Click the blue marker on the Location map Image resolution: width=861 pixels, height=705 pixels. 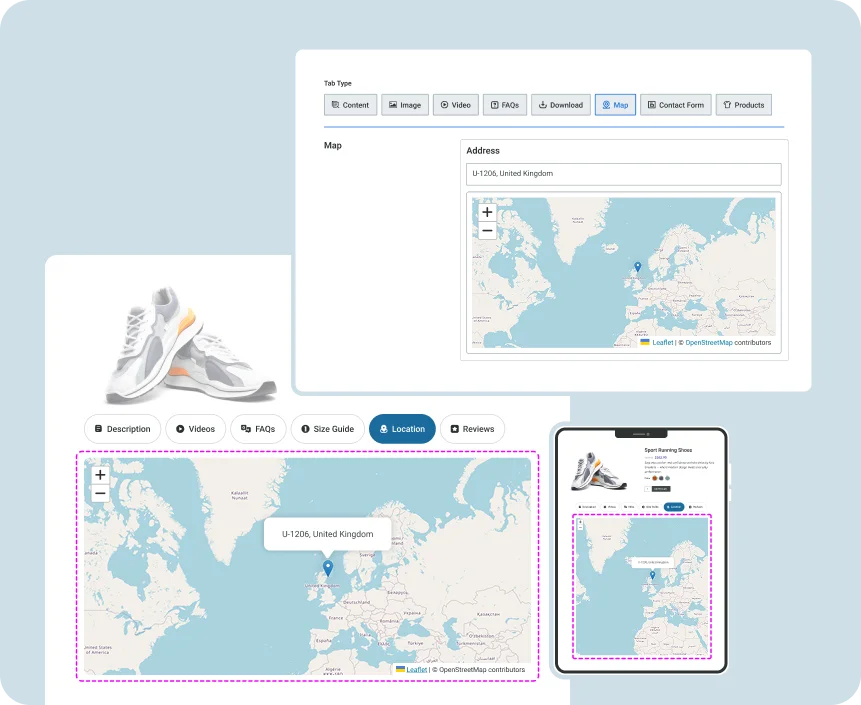tap(328, 568)
